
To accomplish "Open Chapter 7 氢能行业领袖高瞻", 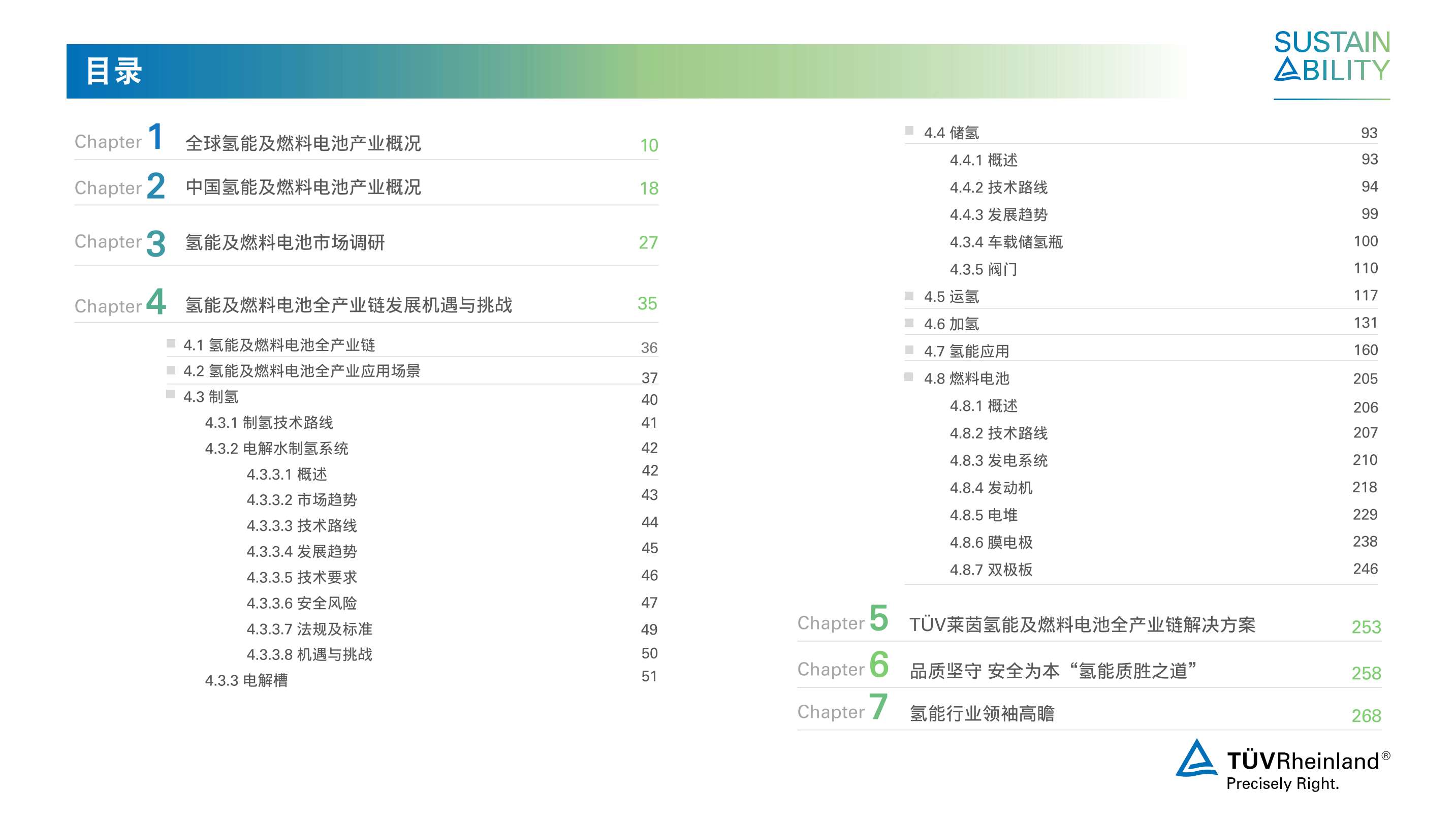I will tap(982, 713).
